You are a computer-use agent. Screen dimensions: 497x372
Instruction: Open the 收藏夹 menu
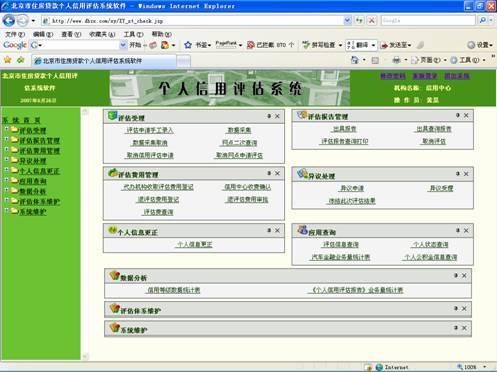[x=102, y=34]
